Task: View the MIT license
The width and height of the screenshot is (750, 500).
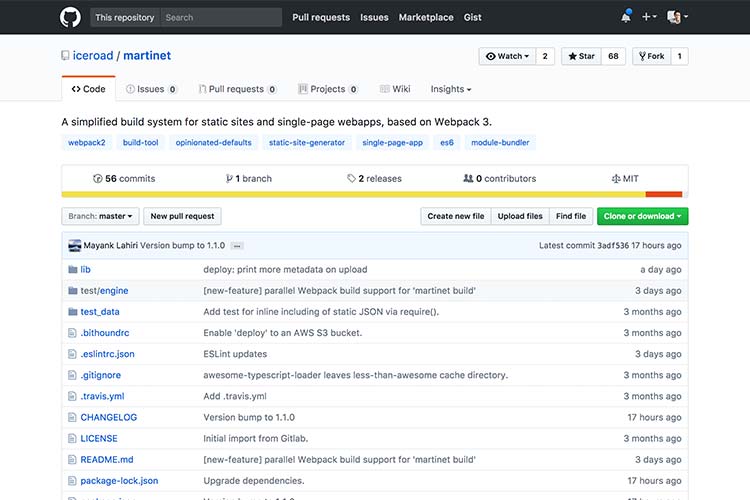Action: (x=625, y=178)
